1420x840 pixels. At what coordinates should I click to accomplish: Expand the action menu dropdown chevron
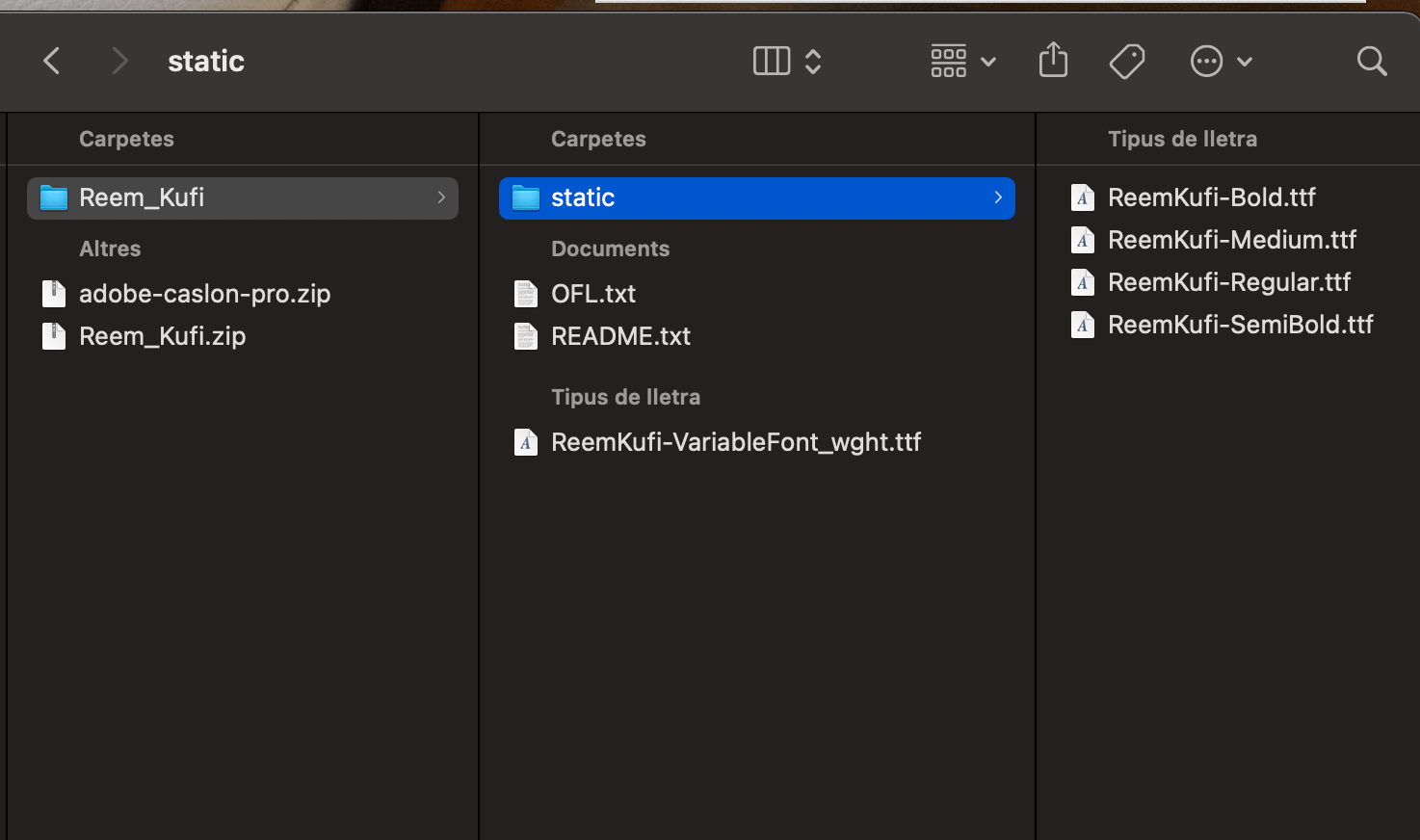(x=1245, y=62)
